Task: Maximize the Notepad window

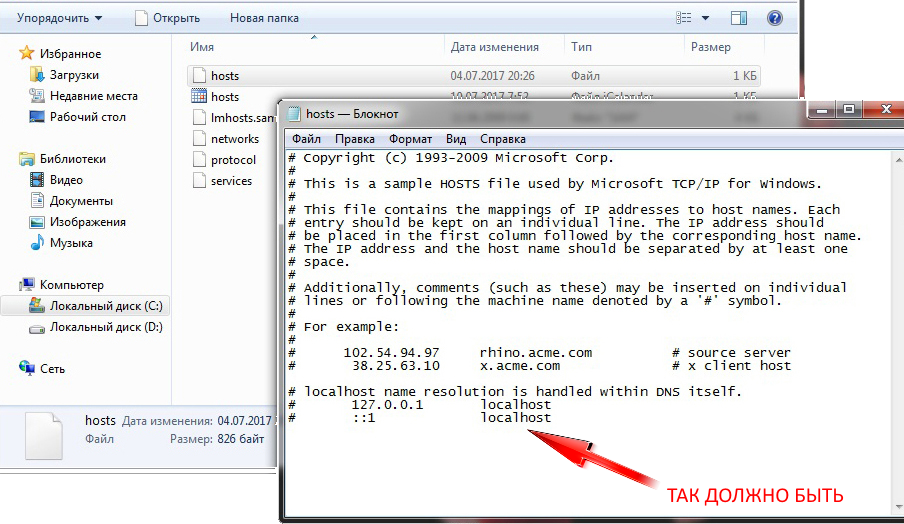Action: point(849,110)
